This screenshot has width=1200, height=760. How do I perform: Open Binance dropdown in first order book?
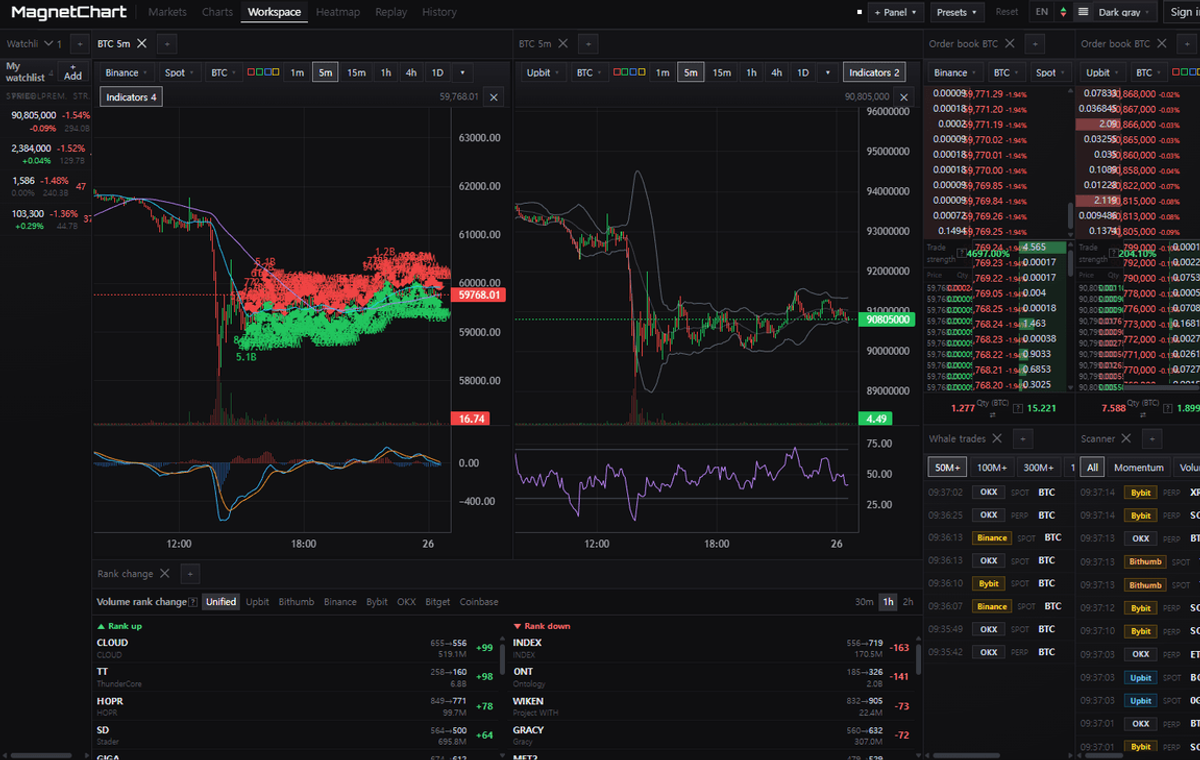click(x=955, y=73)
